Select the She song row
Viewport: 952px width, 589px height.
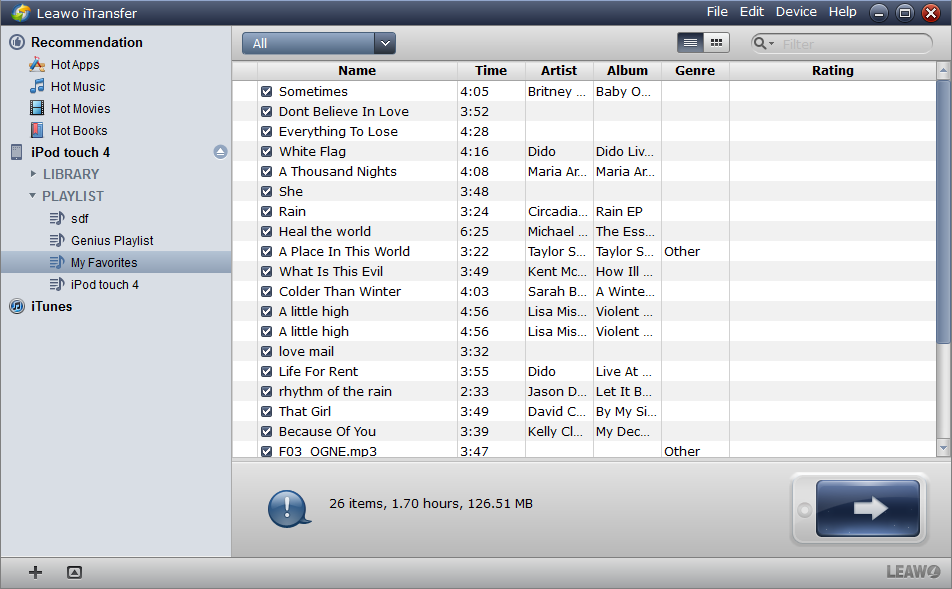(584, 191)
